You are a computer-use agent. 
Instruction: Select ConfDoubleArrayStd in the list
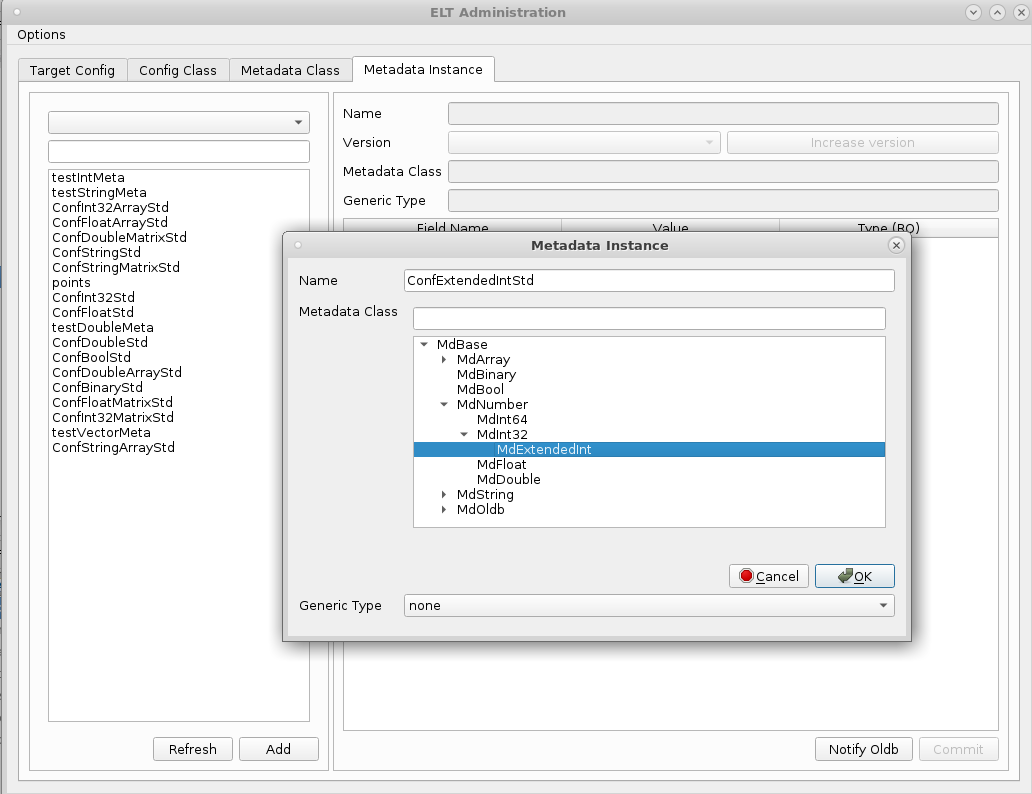[117, 373]
